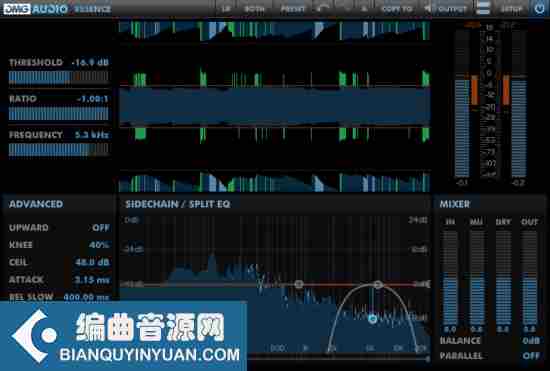Viewport: 550px width, 371px height.
Task: Toggle the PARALLEL setting OFF value
Action: coord(531,356)
